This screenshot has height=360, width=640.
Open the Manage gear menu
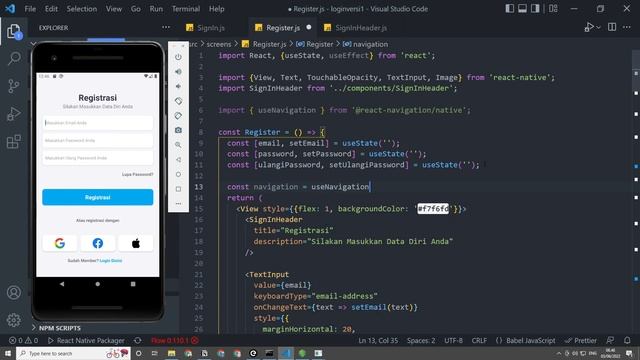13,320
